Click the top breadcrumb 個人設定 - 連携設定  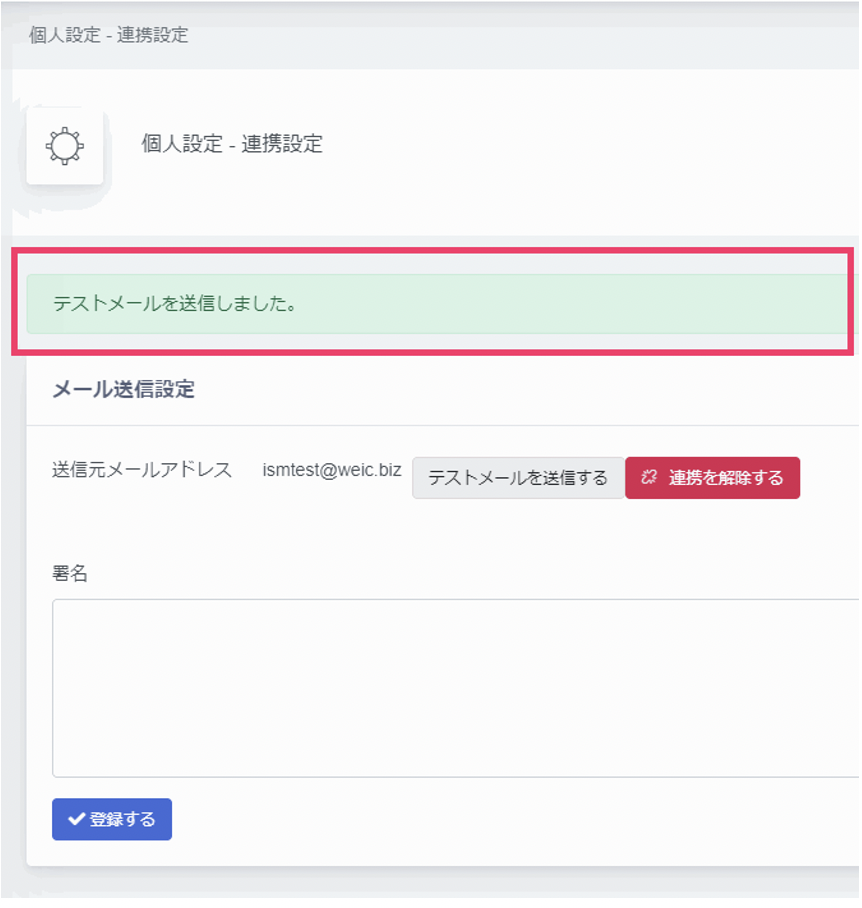pyautogui.click(x=108, y=35)
